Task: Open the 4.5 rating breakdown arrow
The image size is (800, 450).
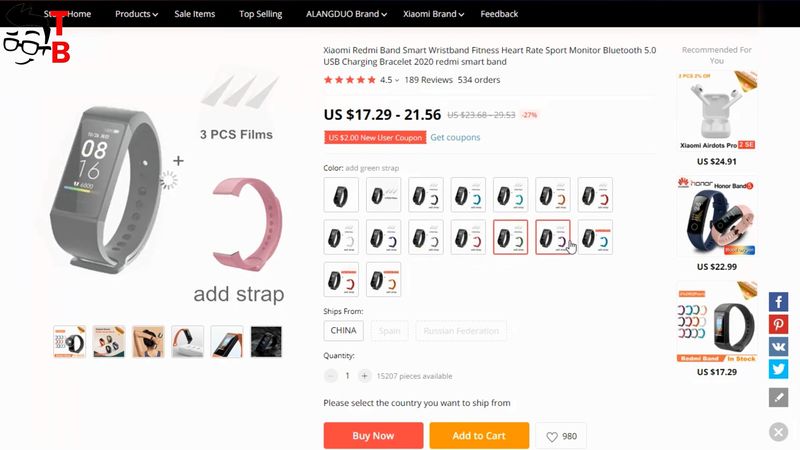Action: [397, 80]
